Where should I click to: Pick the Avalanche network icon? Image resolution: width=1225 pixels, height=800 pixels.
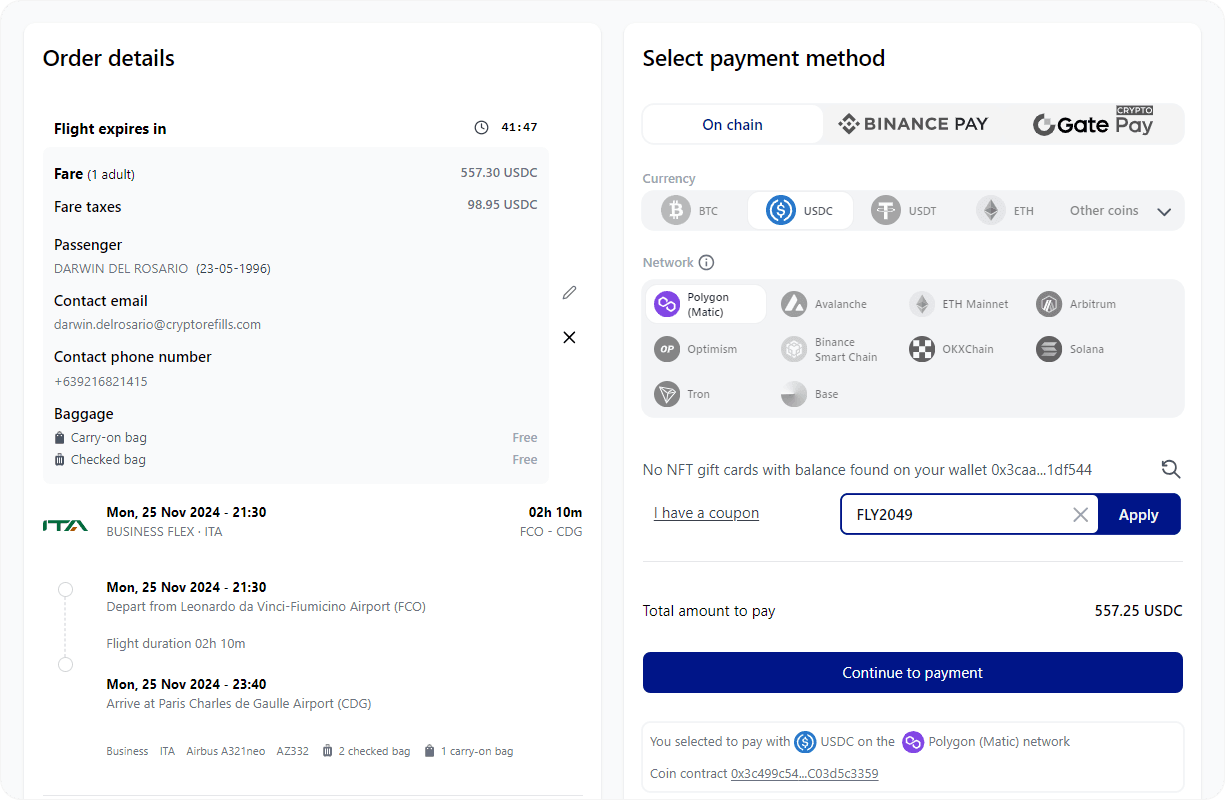coord(794,303)
